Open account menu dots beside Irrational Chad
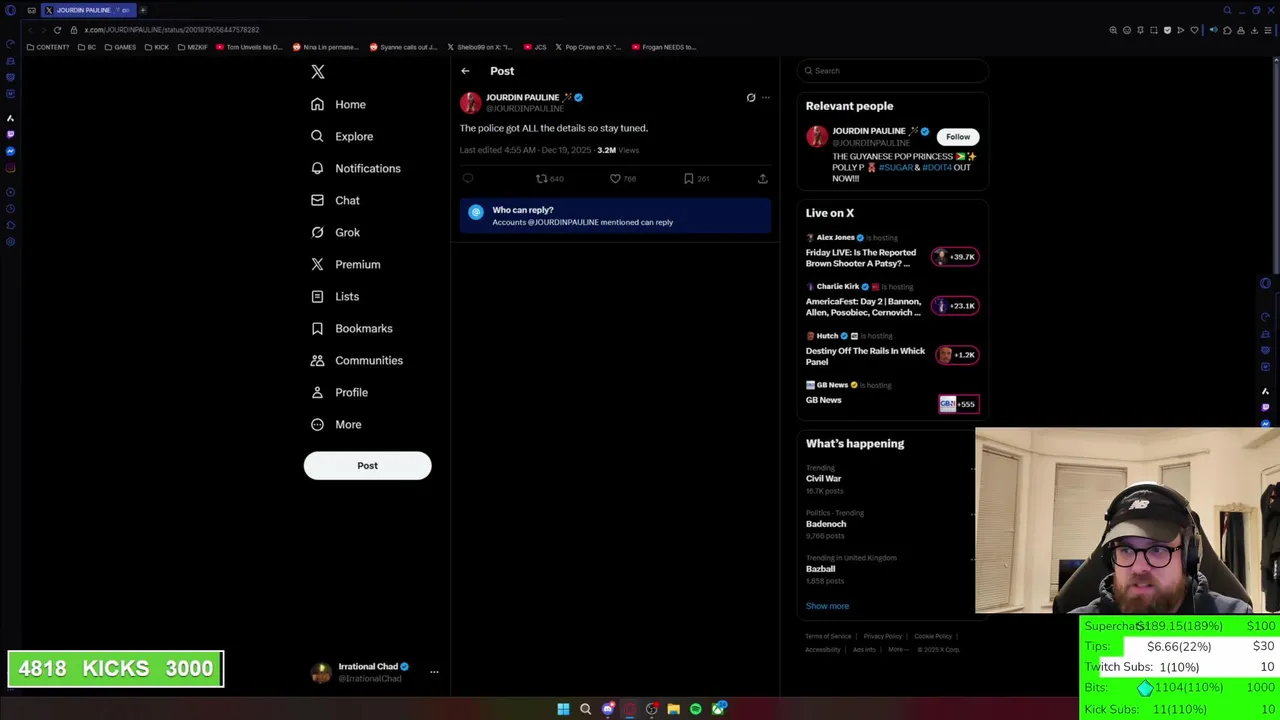Viewport: 1280px width, 720px height. [x=434, y=672]
